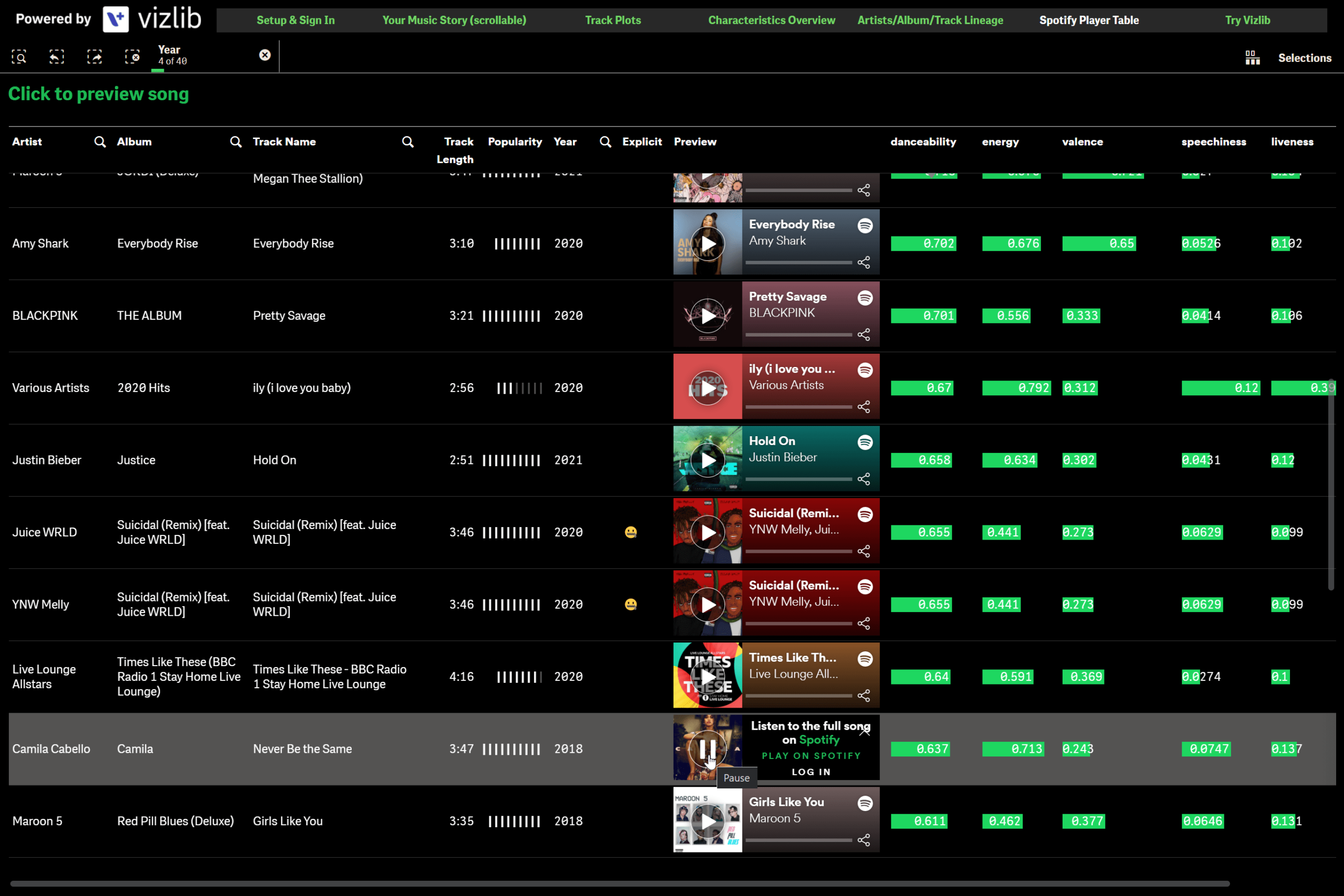This screenshot has width=1344, height=896.
Task: Open the Setup & Sign In tab
Action: coord(296,20)
